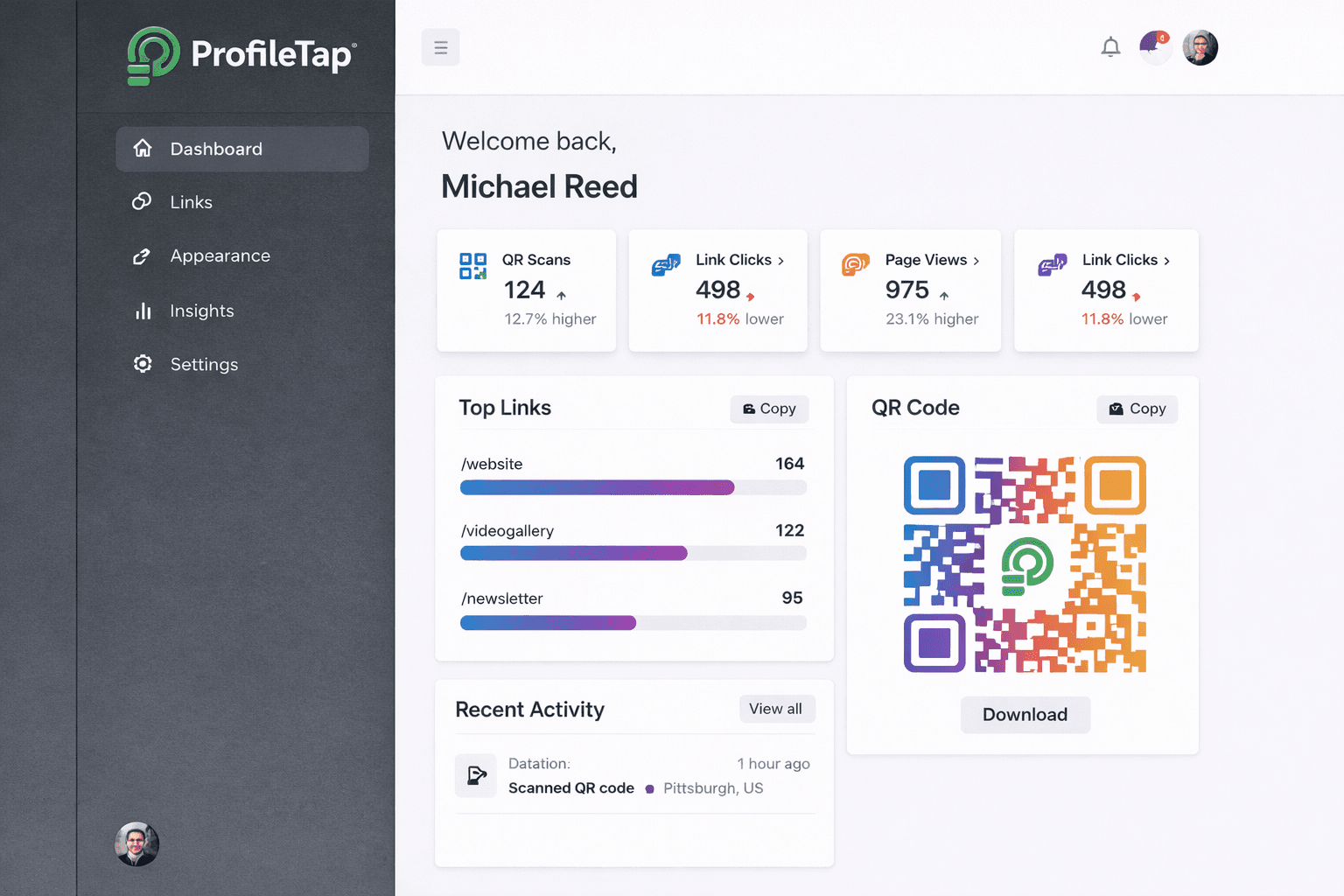Open Insights analytics from the sidebar
The height and width of the screenshot is (896, 1344).
[201, 311]
